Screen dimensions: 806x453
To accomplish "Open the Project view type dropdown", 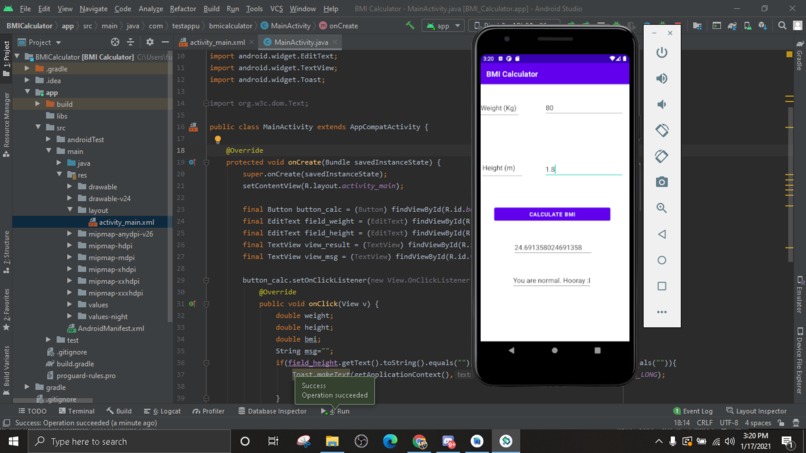I will 40,42.
